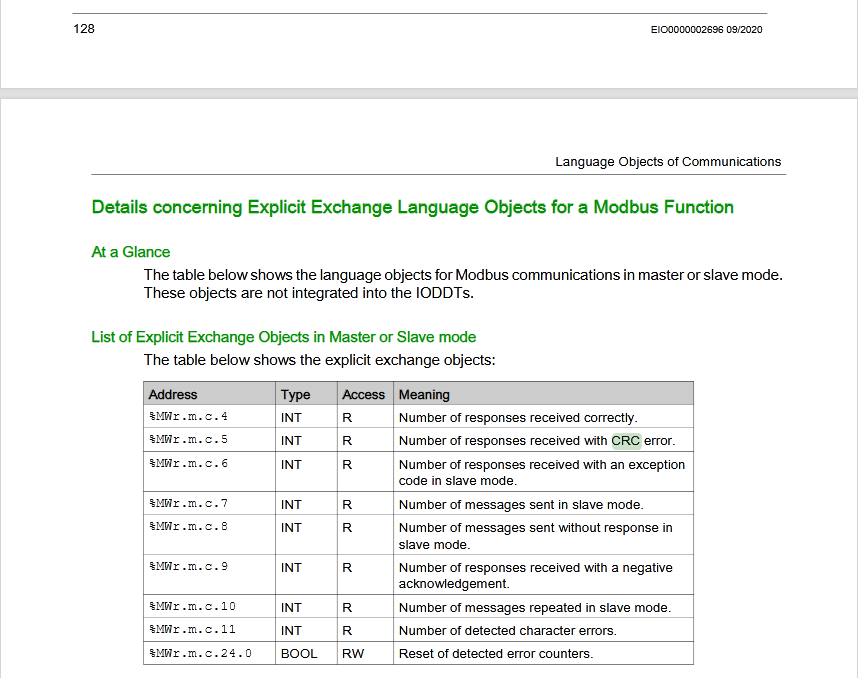Click 'Number of messages repeated in slave mode.'
Viewport: 858px width, 678px height.
click(535, 607)
